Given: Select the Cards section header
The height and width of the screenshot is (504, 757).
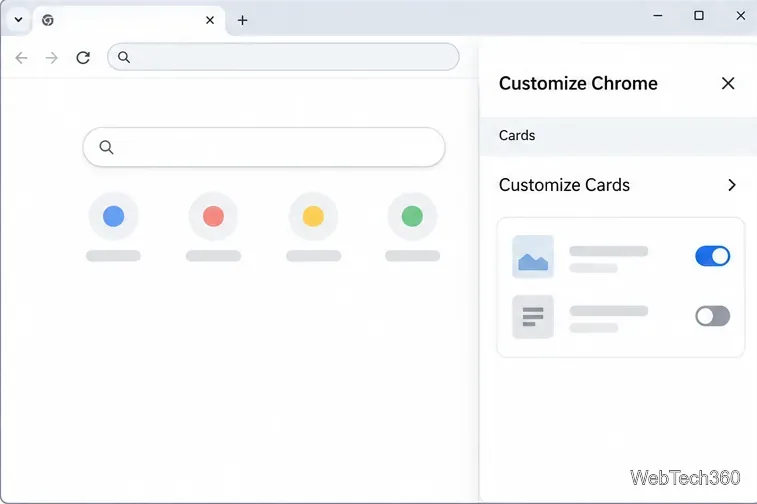Looking at the screenshot, I should click(x=618, y=136).
